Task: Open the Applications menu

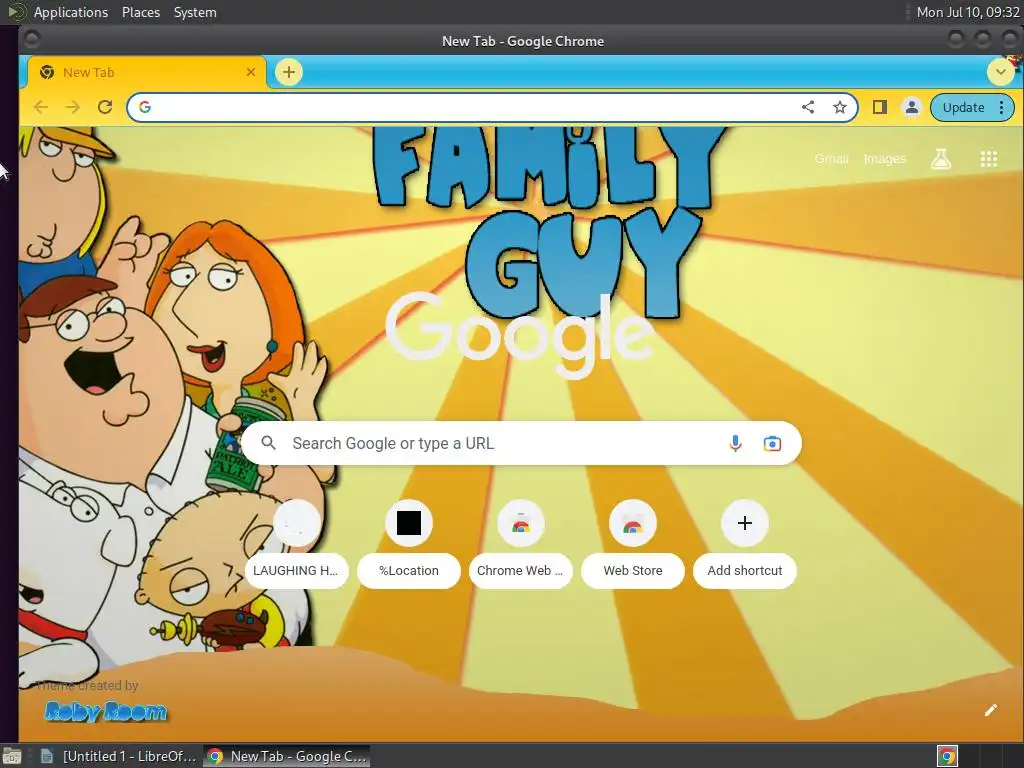Action: (71, 12)
